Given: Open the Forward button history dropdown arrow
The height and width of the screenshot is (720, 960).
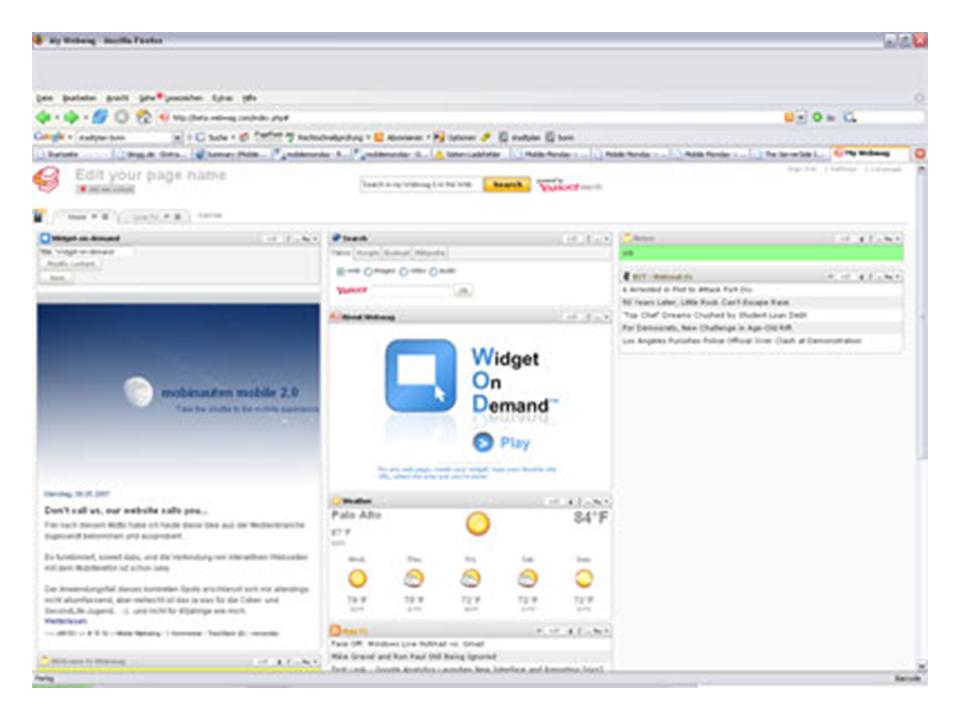Looking at the screenshot, I should 85,117.
